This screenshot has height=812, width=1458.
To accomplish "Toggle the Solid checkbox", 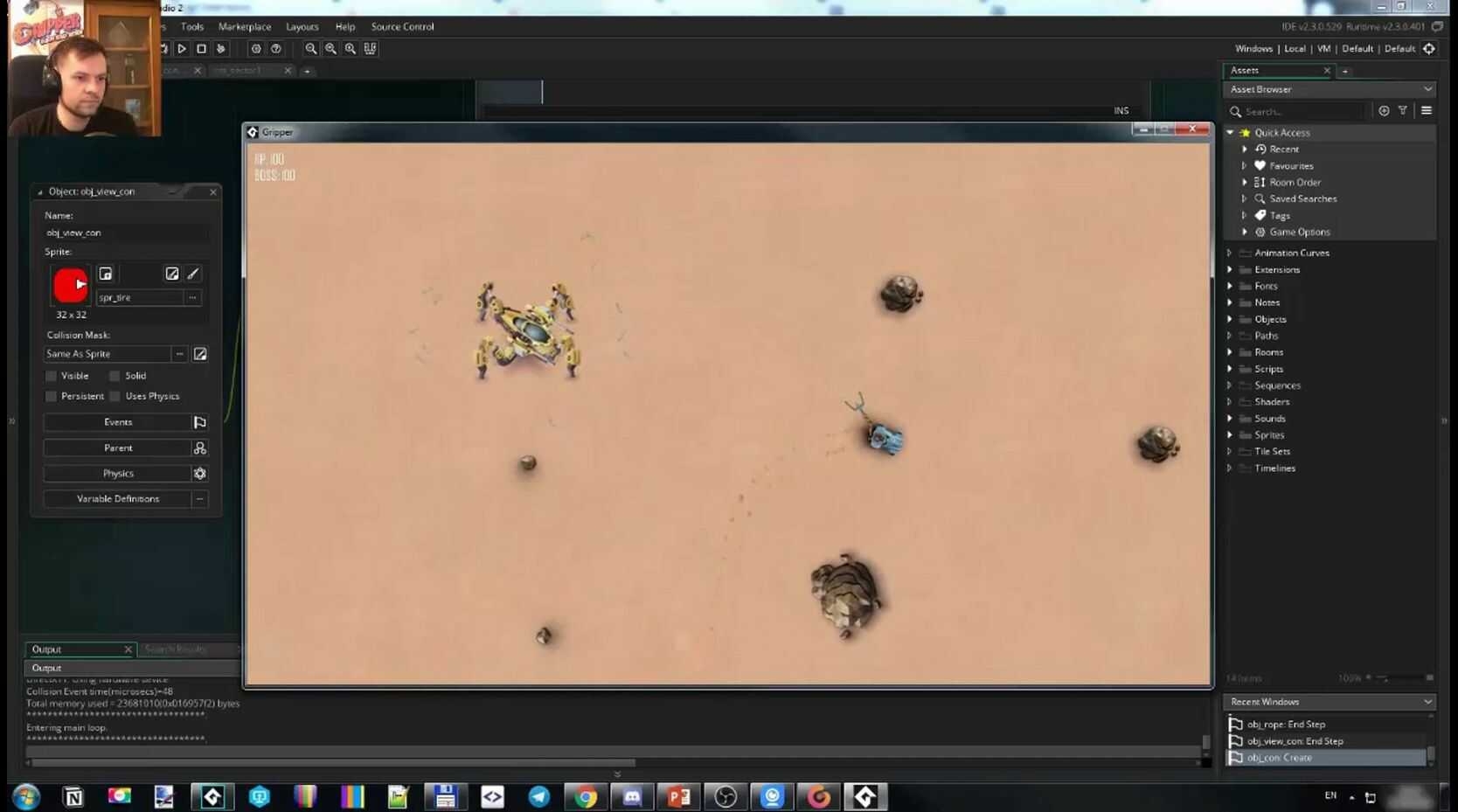I will (x=115, y=376).
